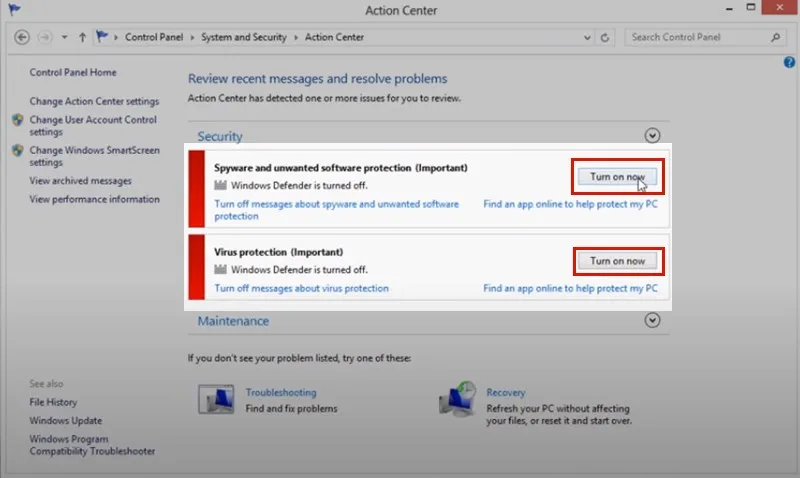Open Windows Update under See also
The image size is (800, 478).
pos(65,420)
